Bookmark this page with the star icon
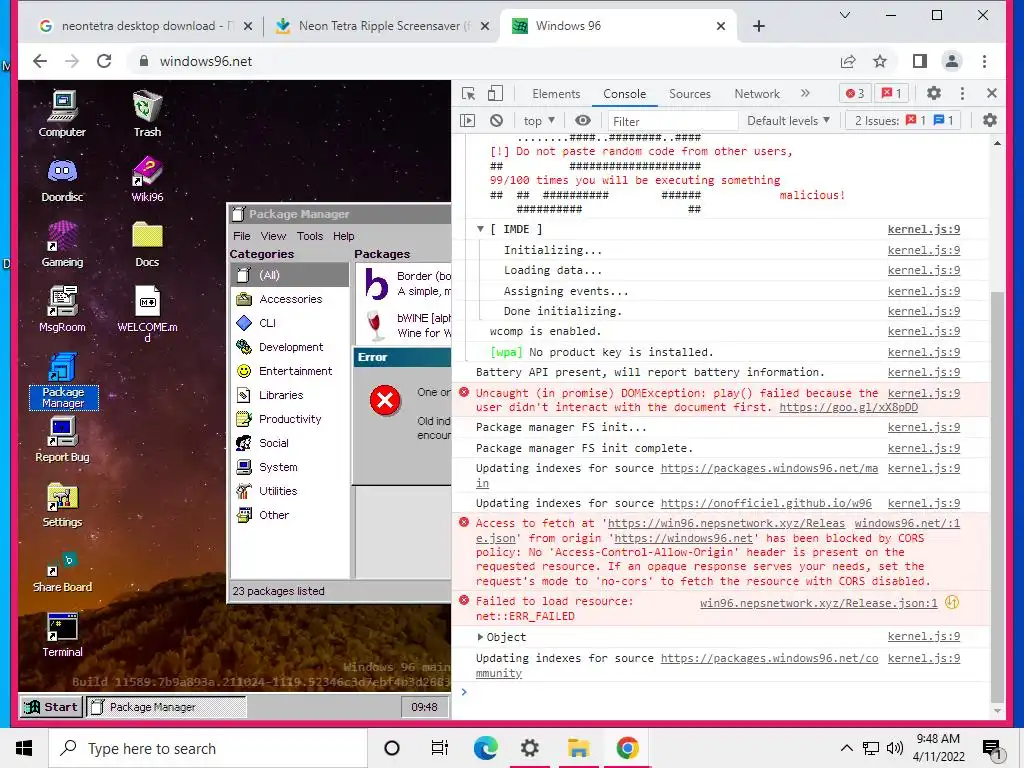This screenshot has height=768, width=1024. coord(880,61)
